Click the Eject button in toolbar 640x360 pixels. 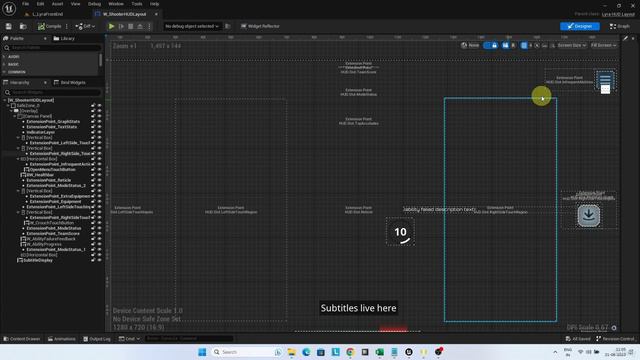[x=140, y=26]
